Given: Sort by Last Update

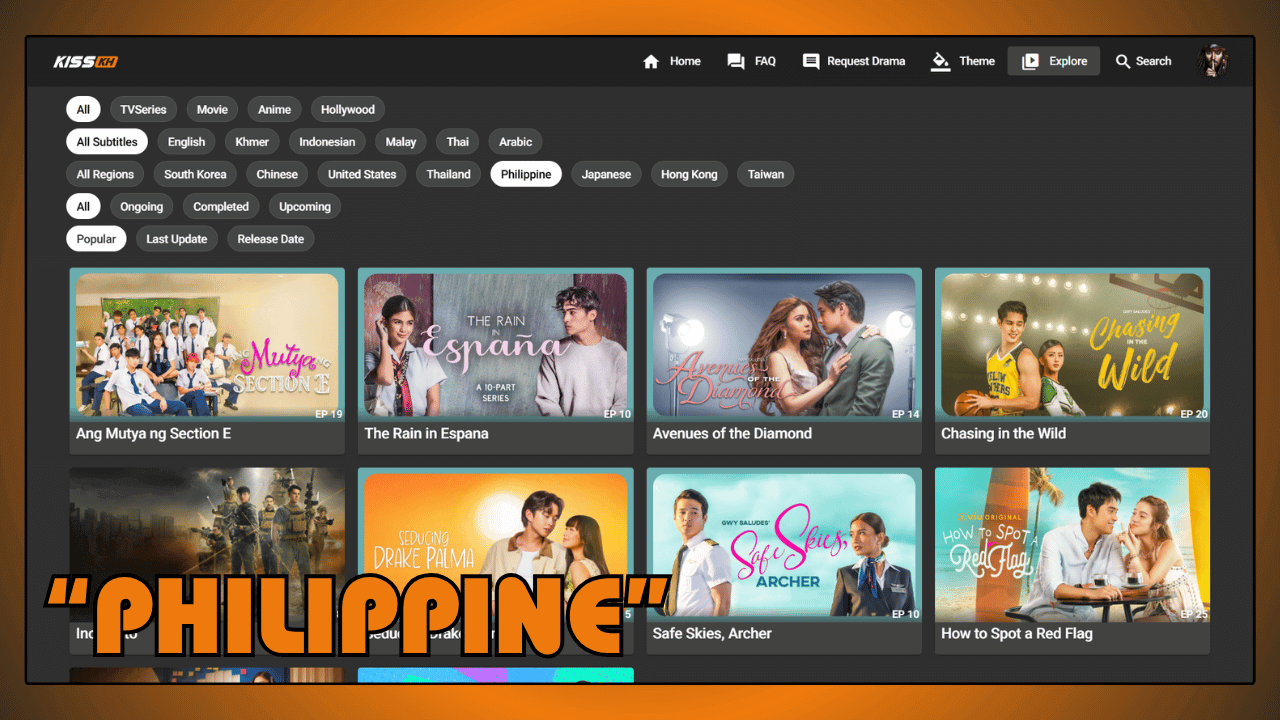Looking at the screenshot, I should click(177, 239).
